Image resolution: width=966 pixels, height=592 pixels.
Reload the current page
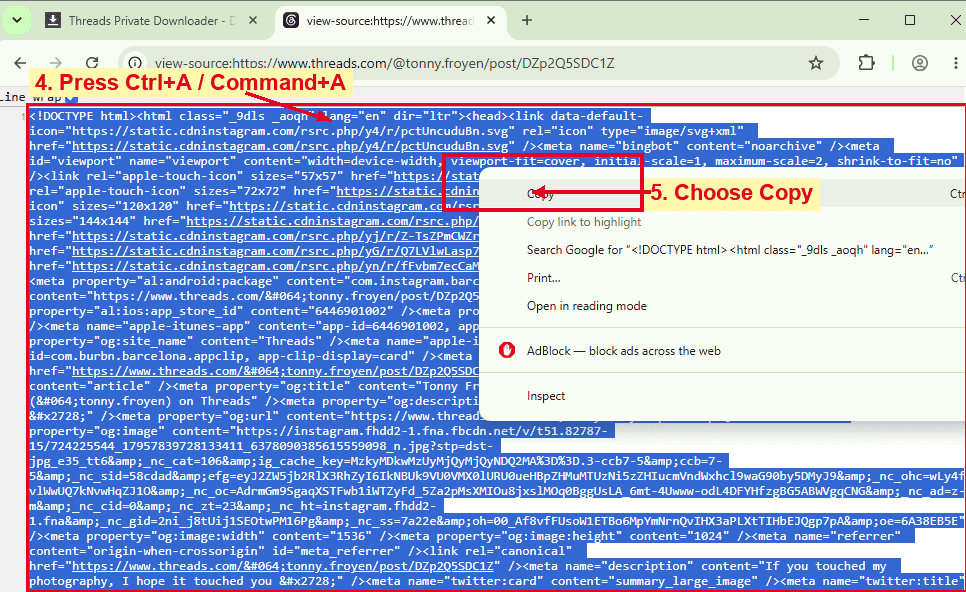(x=92, y=63)
